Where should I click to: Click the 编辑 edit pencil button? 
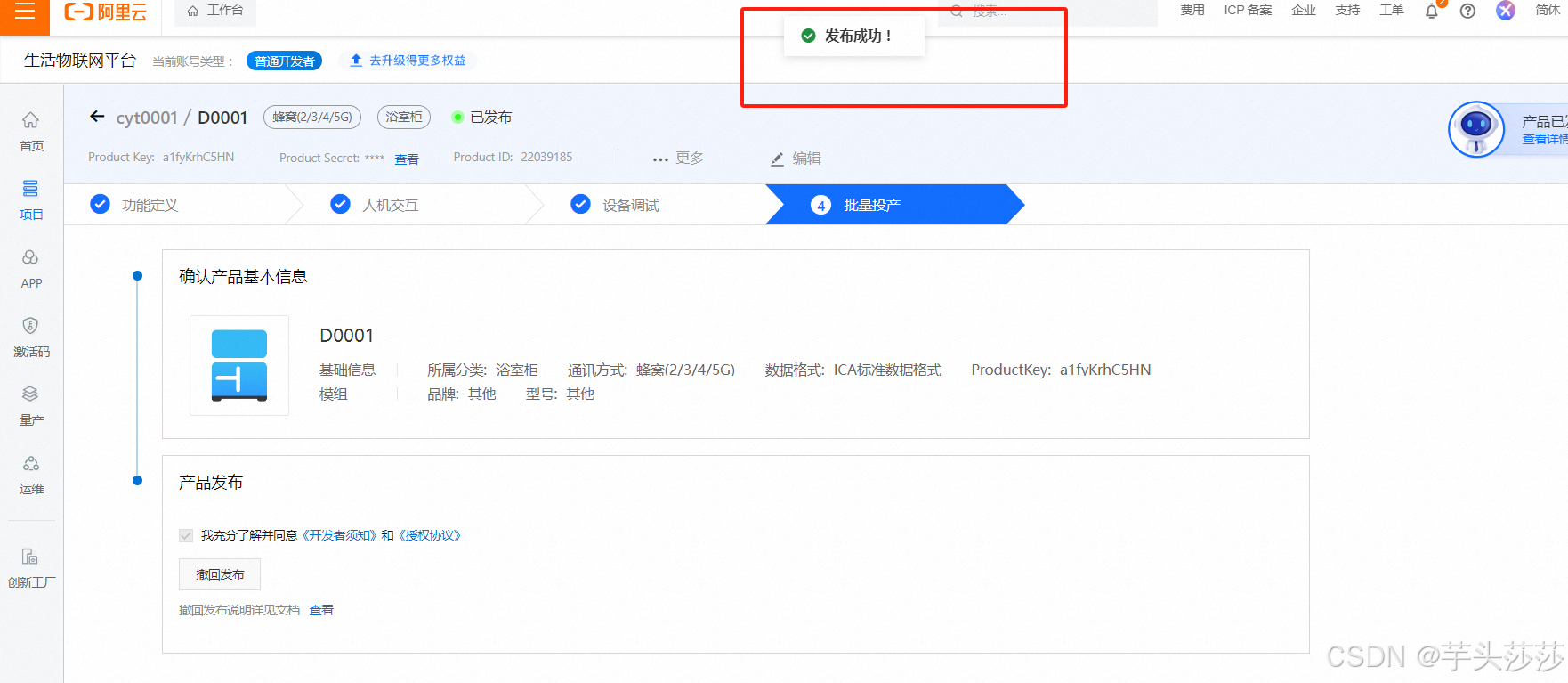(x=796, y=158)
